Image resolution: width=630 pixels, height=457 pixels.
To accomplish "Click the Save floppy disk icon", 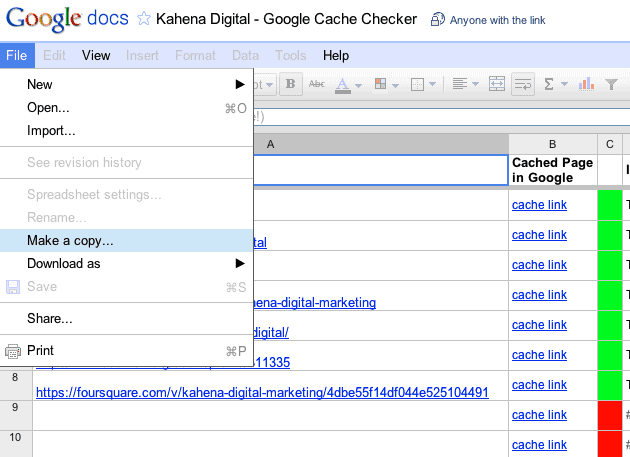I will (x=13, y=287).
